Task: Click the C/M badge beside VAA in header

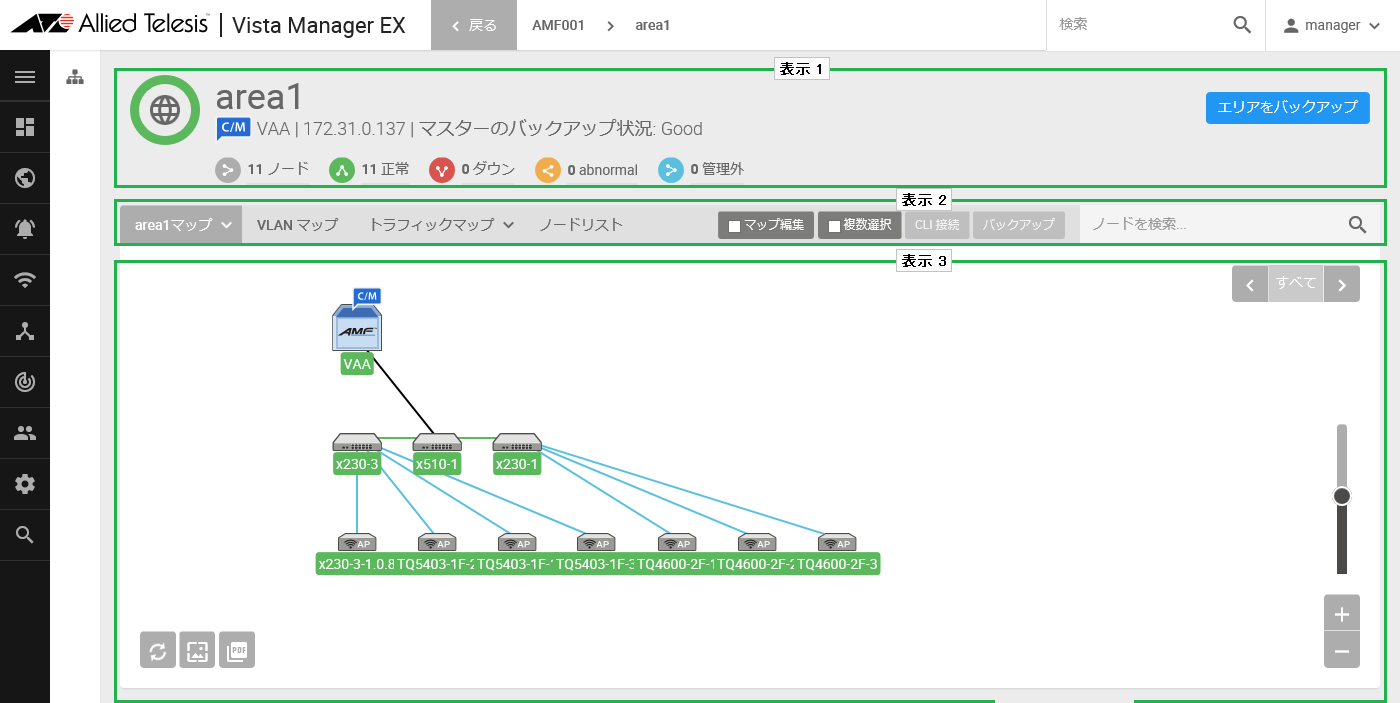Action: [x=233, y=128]
